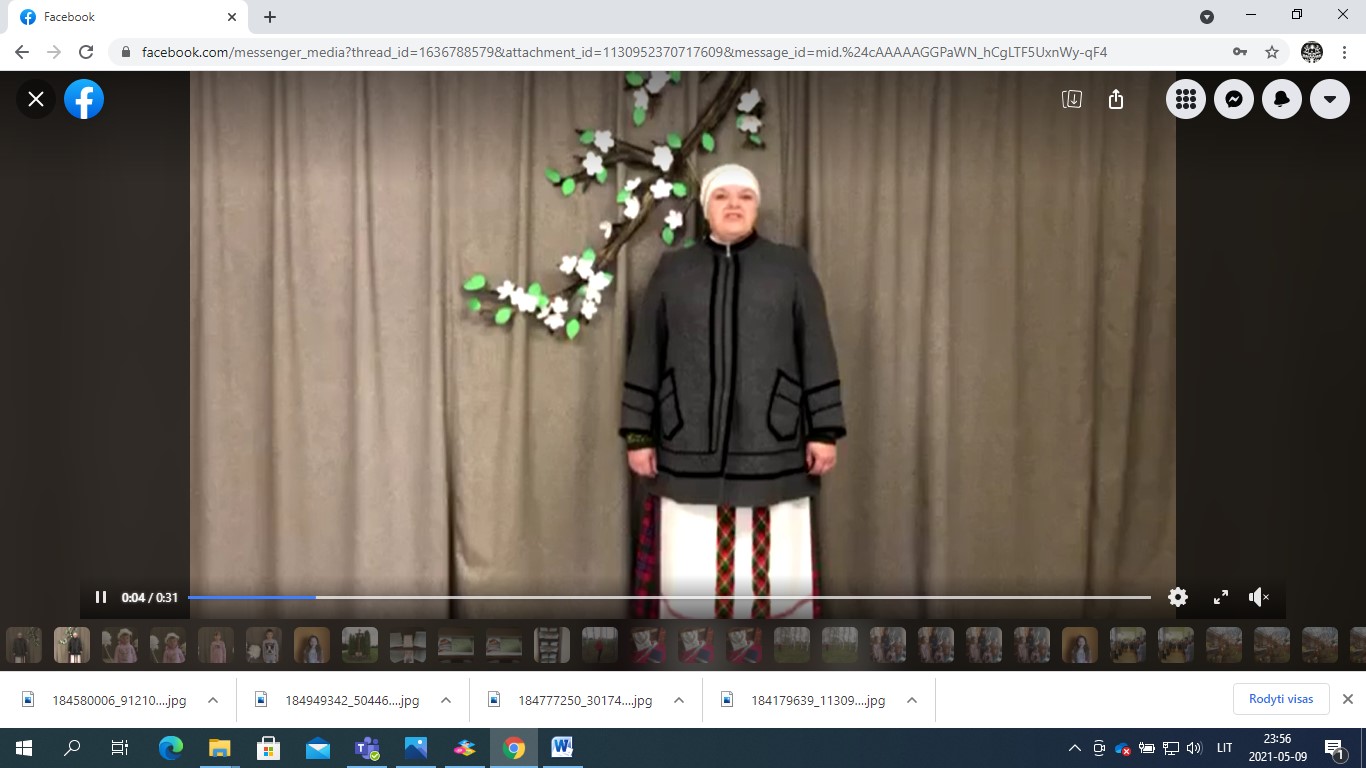This screenshot has height=768, width=1366.
Task: Open Photos app from taskbar
Action: (x=416, y=748)
